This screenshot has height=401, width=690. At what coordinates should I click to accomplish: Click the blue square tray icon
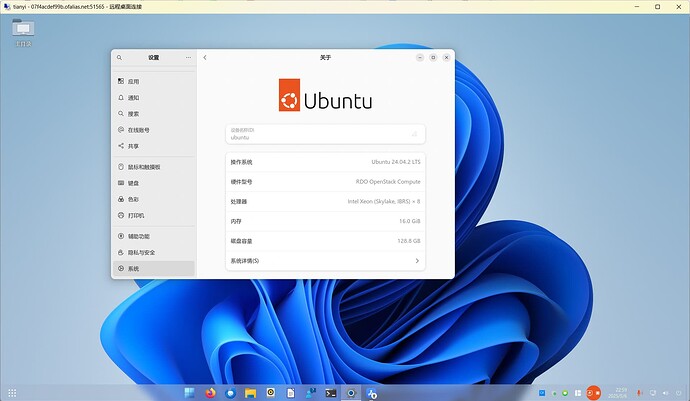[542, 393]
